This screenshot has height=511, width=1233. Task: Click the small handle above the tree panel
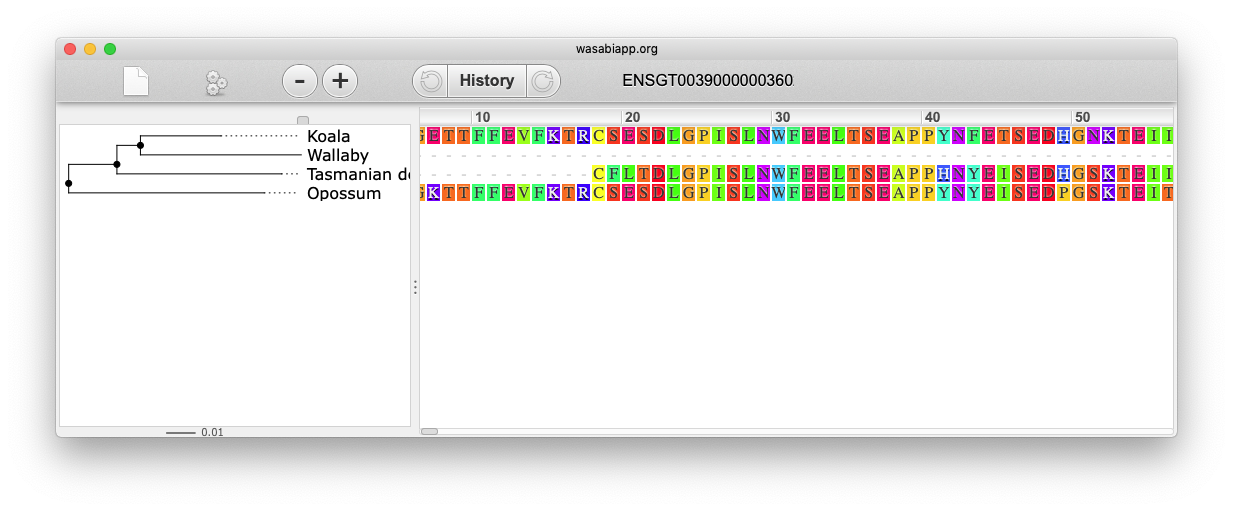(303, 120)
